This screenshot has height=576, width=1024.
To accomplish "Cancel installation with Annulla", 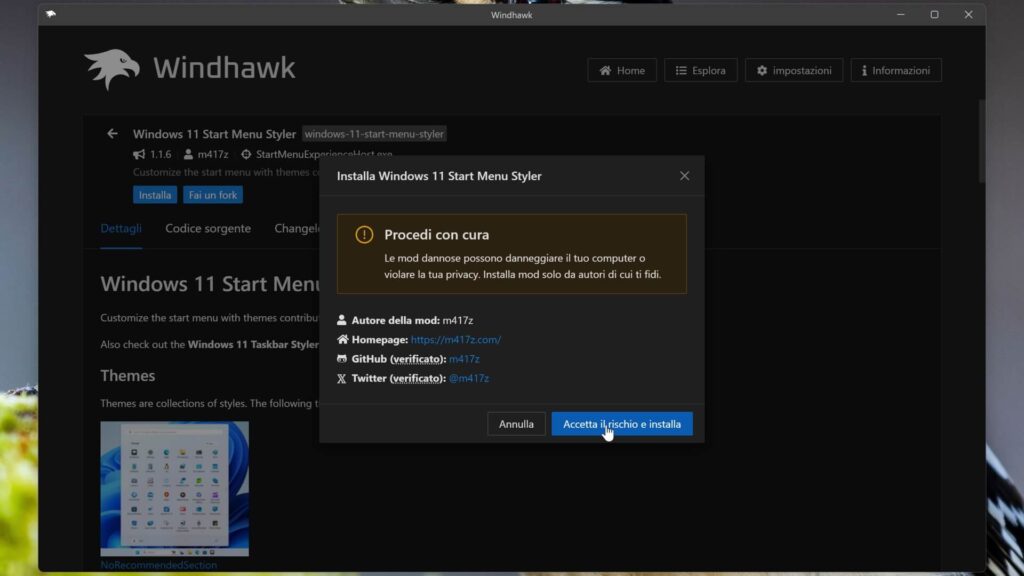I will [516, 424].
